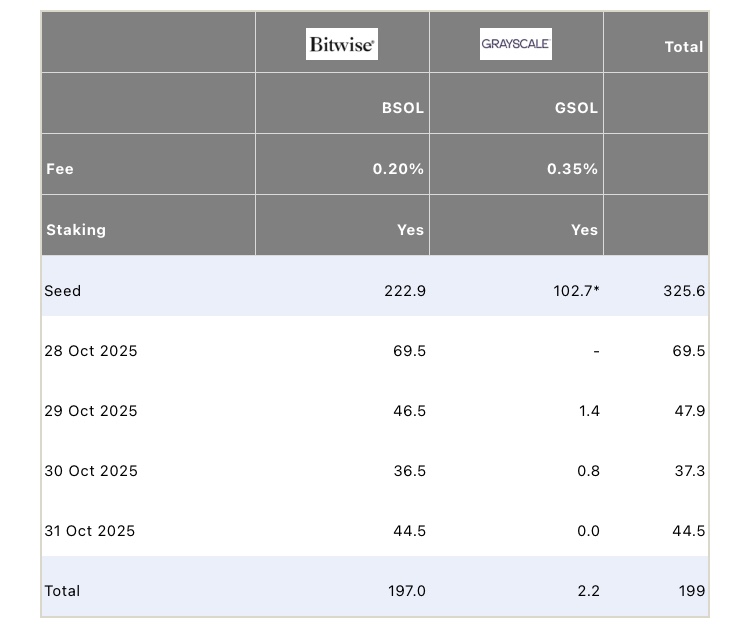Click the Seed row label
This screenshot has width=750, height=636.
[x=62, y=291]
